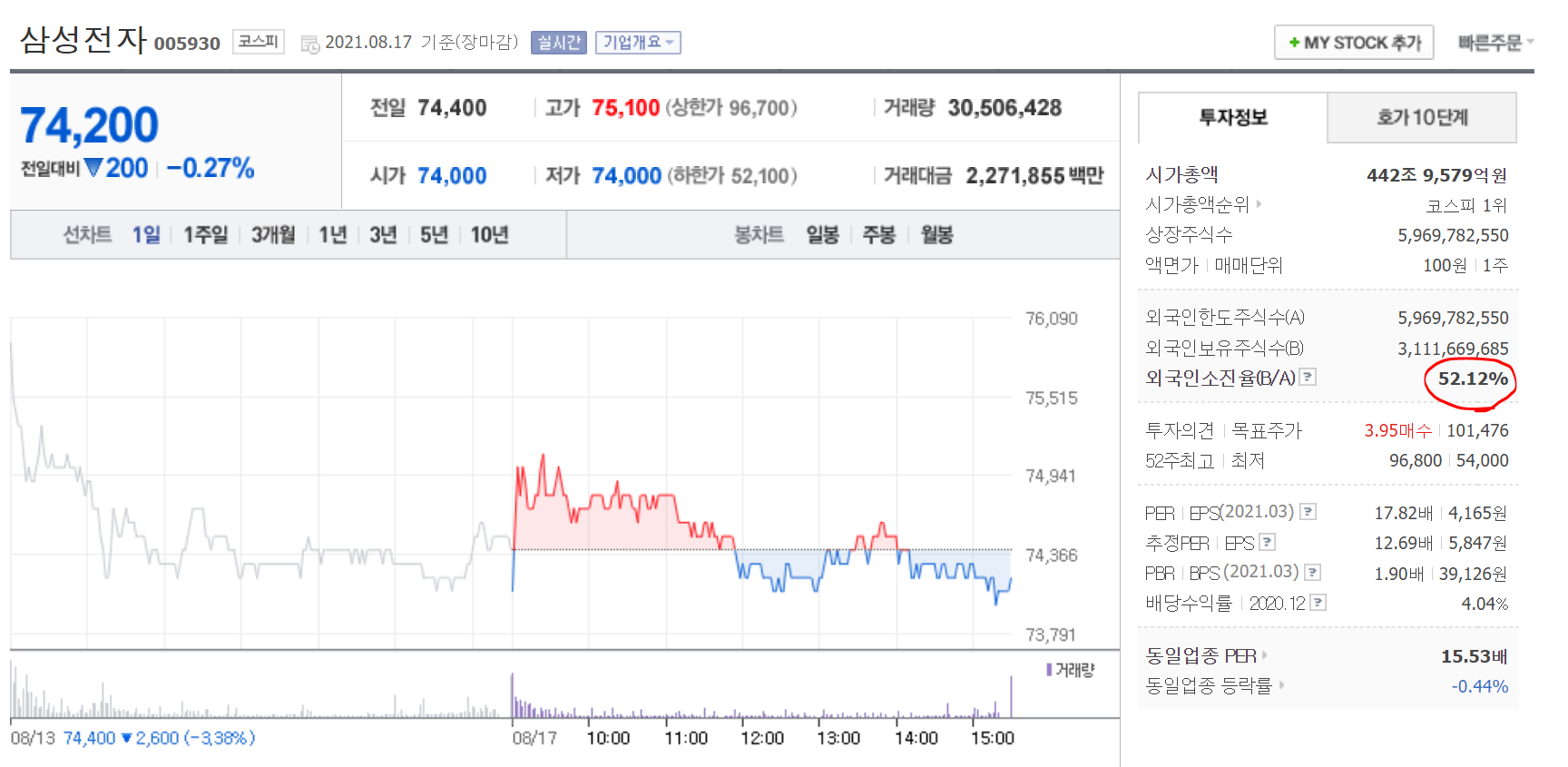Image resolution: width=1568 pixels, height=767 pixels.
Task: Click the help icon next to 외국인소진율(B/A)
Action: (1308, 377)
